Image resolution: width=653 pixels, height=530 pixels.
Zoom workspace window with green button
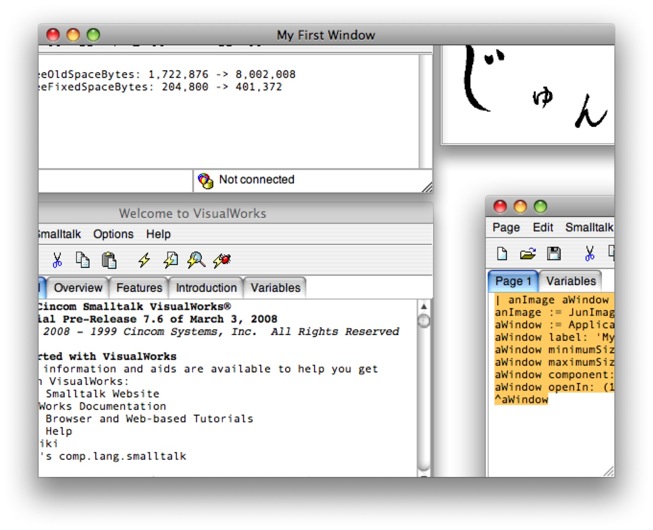click(x=540, y=207)
